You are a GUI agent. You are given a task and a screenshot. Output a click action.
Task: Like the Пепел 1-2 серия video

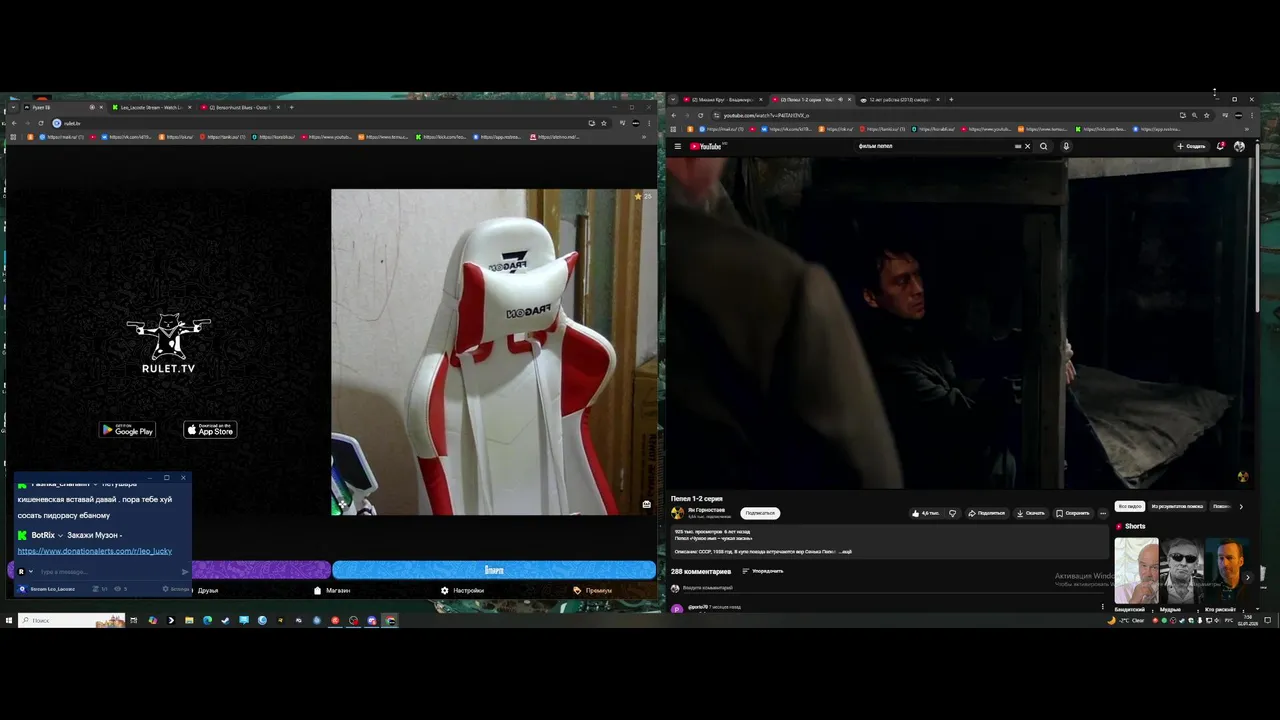[925, 513]
